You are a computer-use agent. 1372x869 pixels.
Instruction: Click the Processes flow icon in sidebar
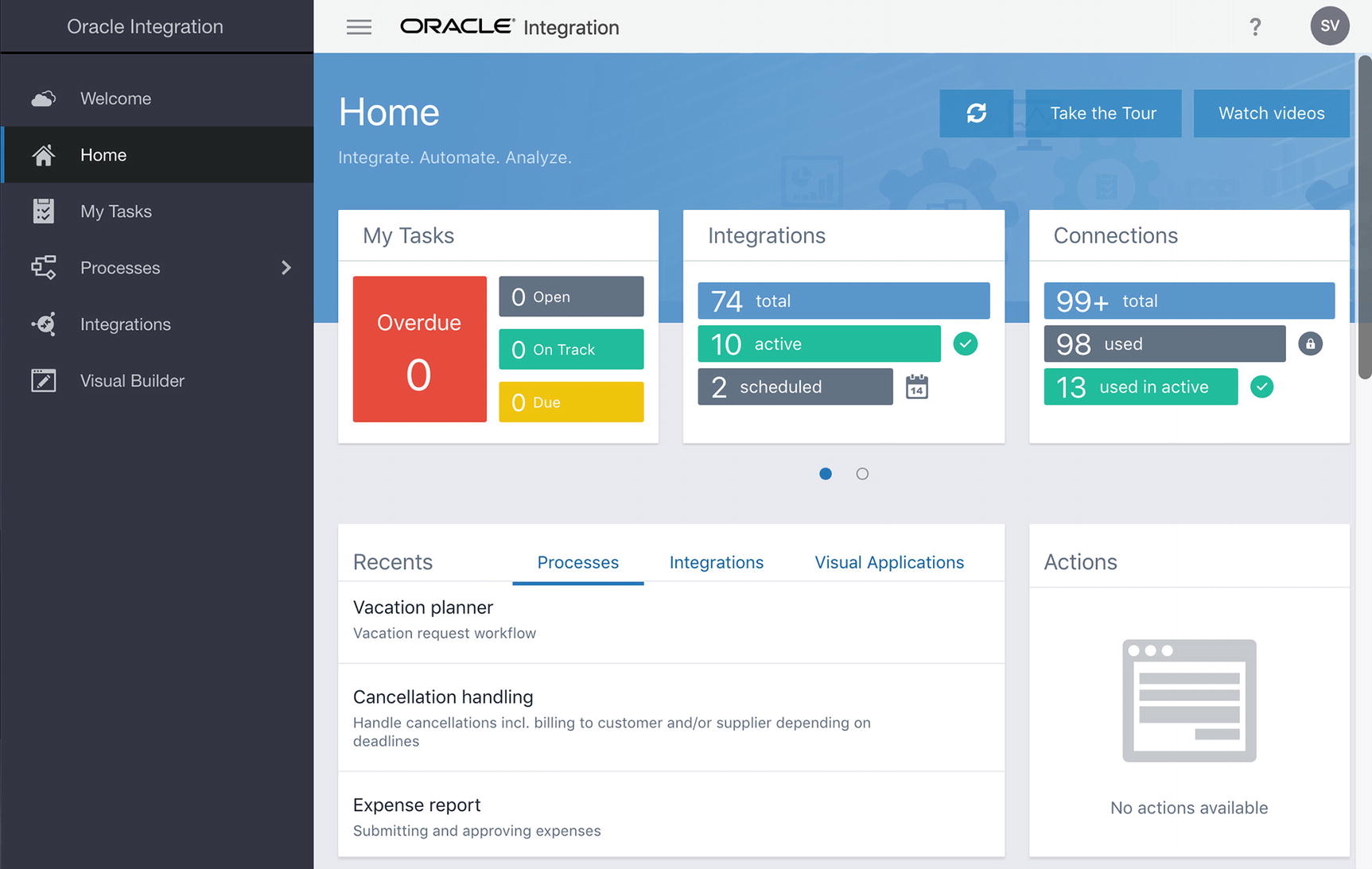tap(44, 268)
